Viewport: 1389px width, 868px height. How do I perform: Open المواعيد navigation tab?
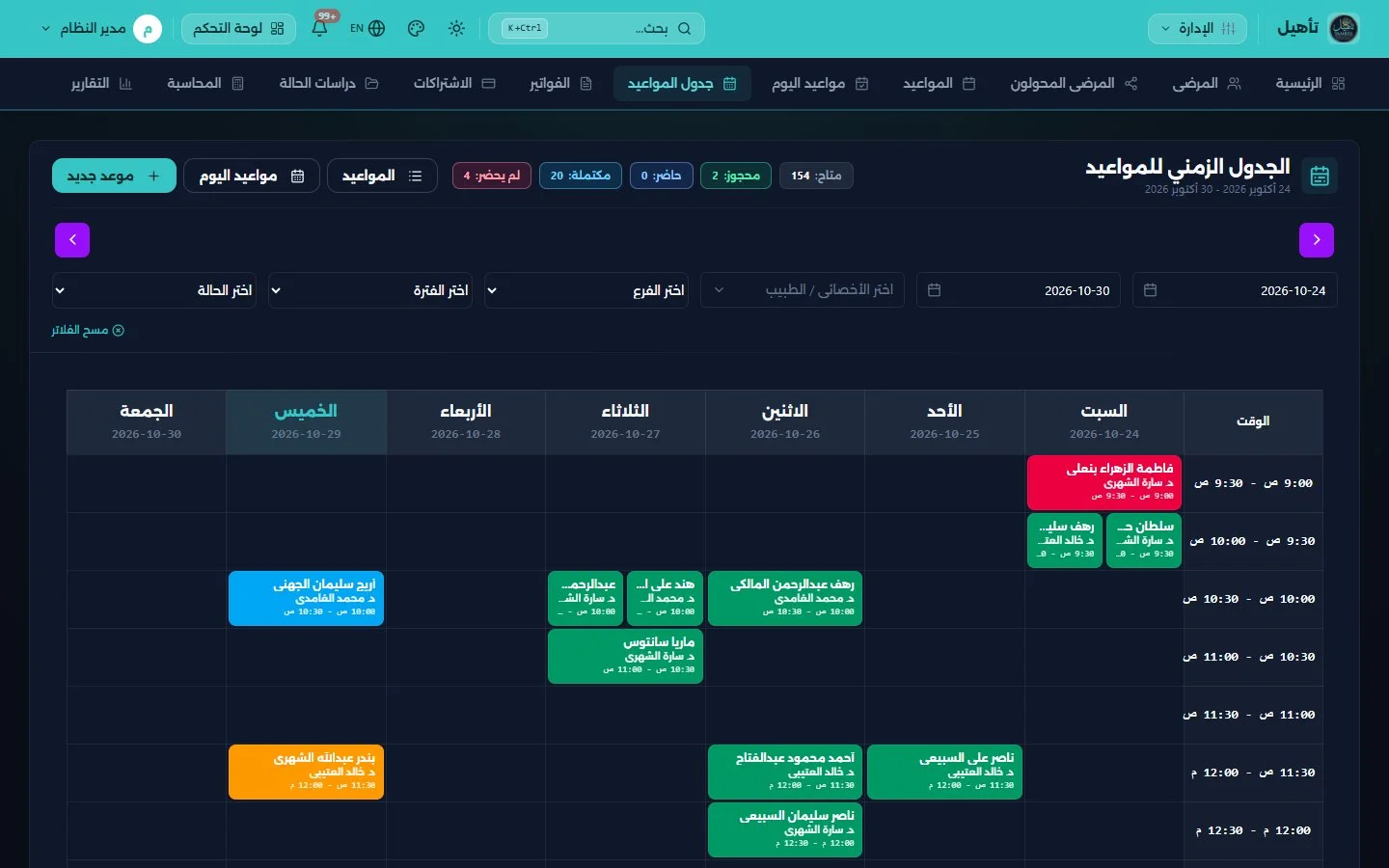(939, 83)
